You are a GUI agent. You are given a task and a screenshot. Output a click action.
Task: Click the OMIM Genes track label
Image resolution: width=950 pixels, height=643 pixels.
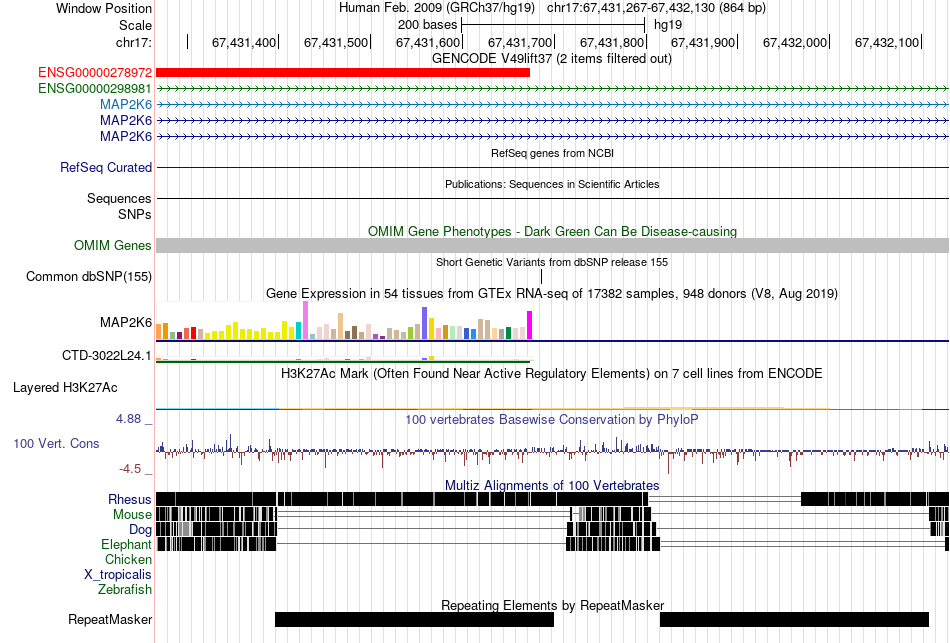click(x=113, y=245)
